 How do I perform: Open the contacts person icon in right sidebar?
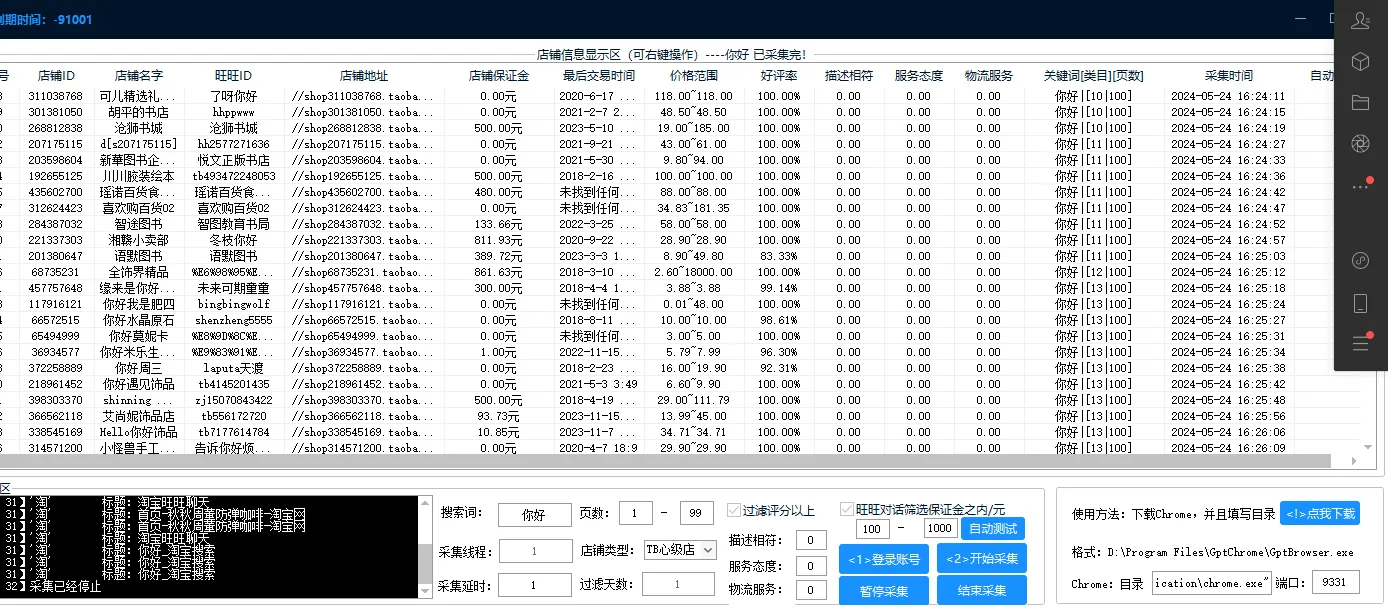point(1360,20)
